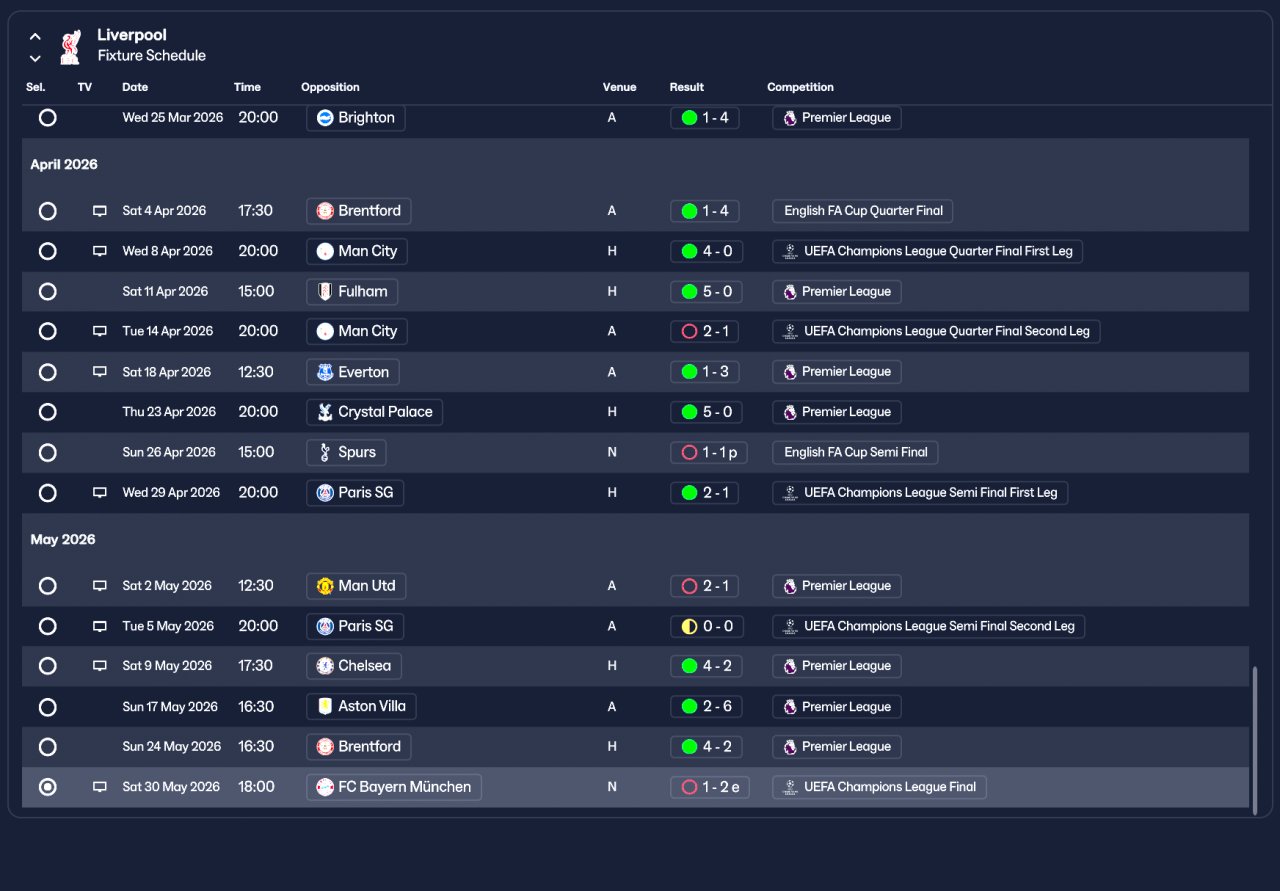This screenshot has width=1280, height=891.
Task: Click the Crystal Palace club badge
Action: pos(324,412)
